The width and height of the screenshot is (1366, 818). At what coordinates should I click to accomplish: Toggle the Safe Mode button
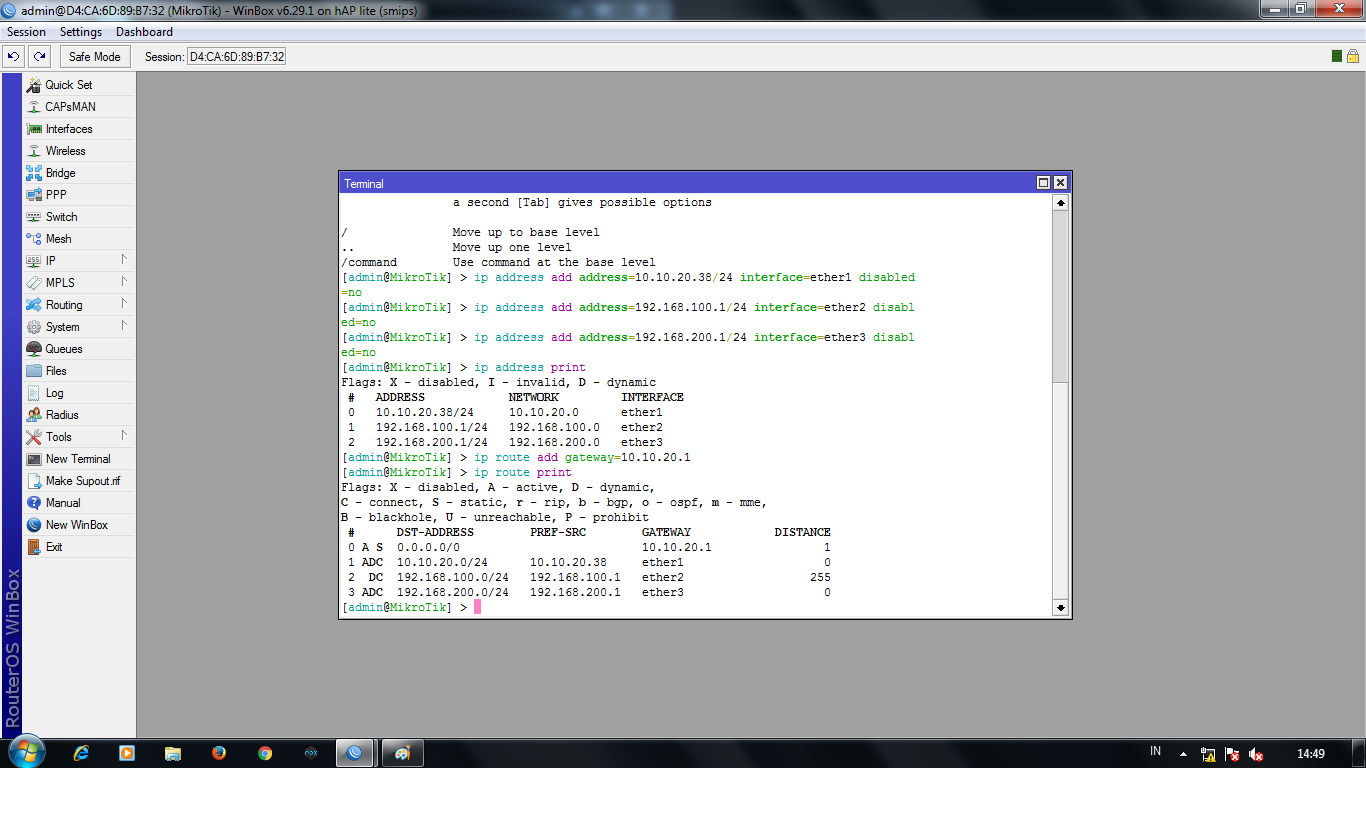[95, 57]
